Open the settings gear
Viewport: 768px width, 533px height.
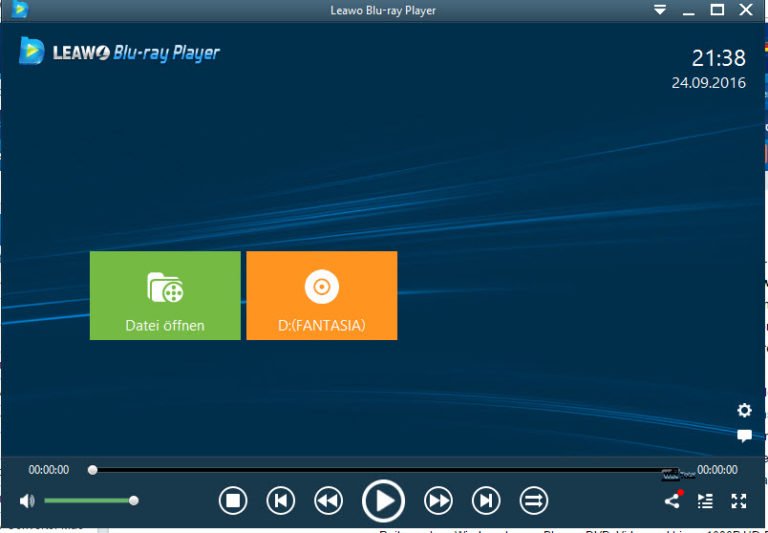click(x=744, y=411)
